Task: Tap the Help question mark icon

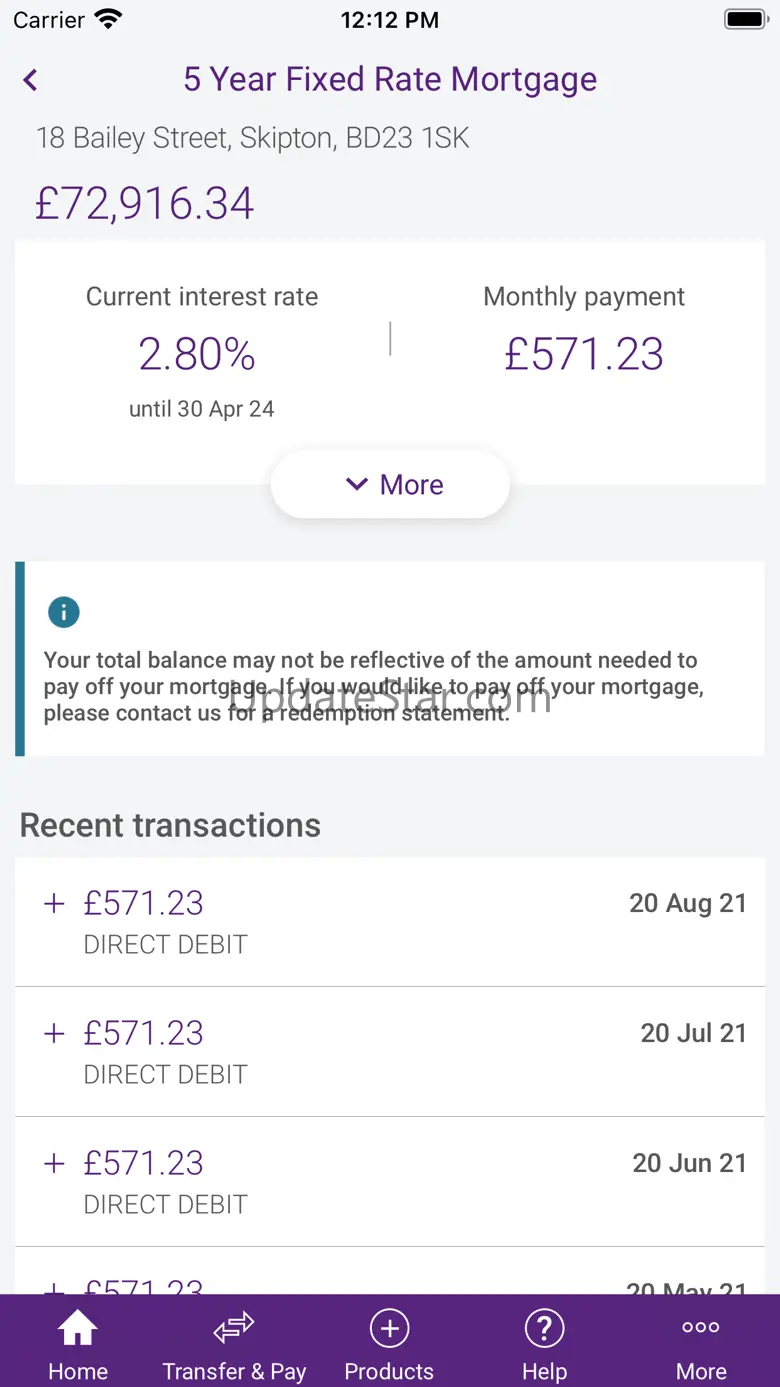Action: tap(544, 1329)
